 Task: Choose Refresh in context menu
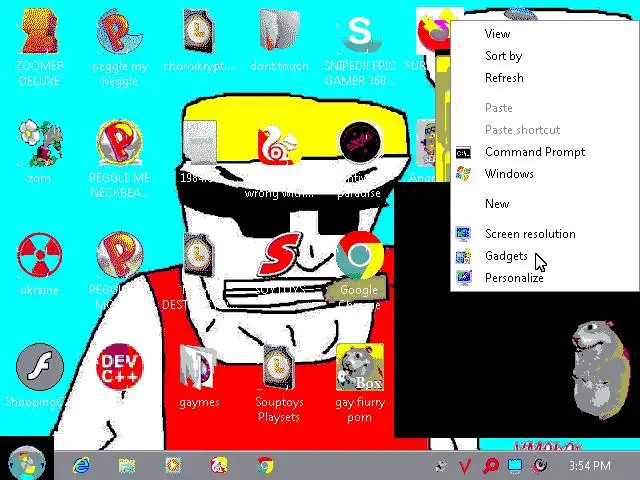[x=544, y=78]
